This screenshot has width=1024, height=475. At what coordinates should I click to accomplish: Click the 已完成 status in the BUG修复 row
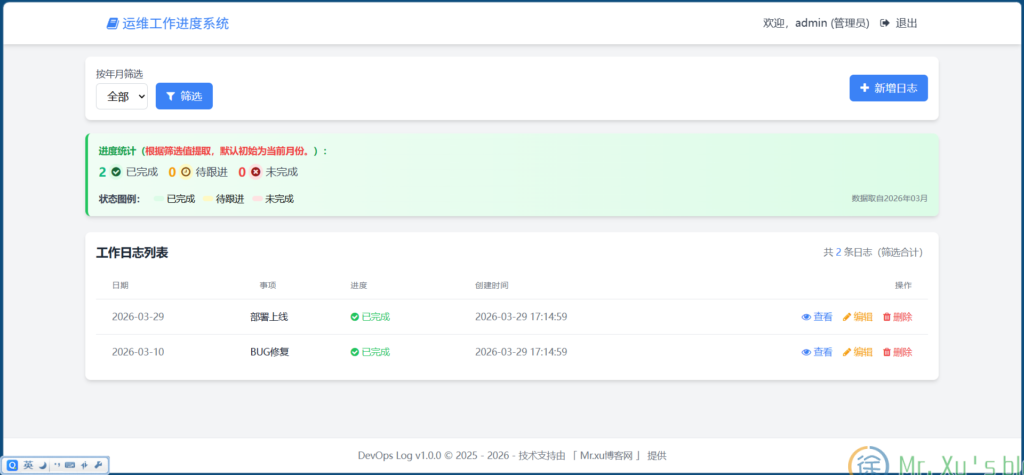(370, 352)
